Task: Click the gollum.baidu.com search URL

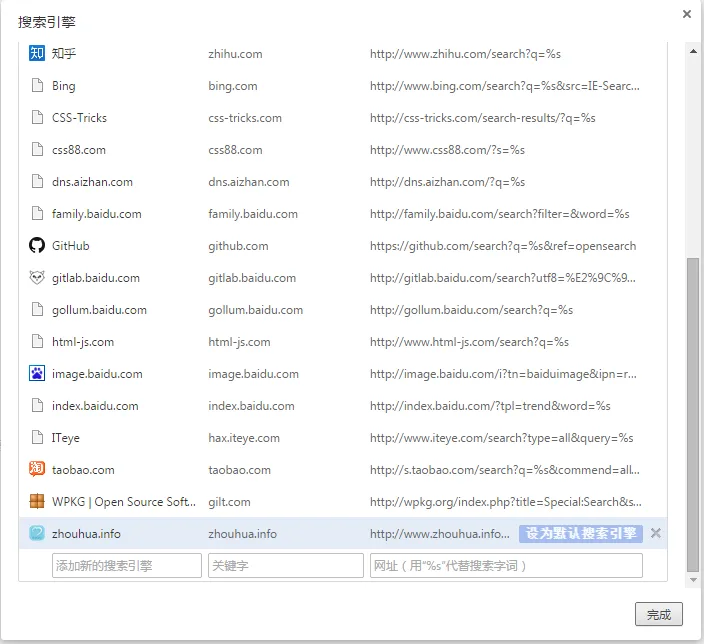Action: coord(471,310)
